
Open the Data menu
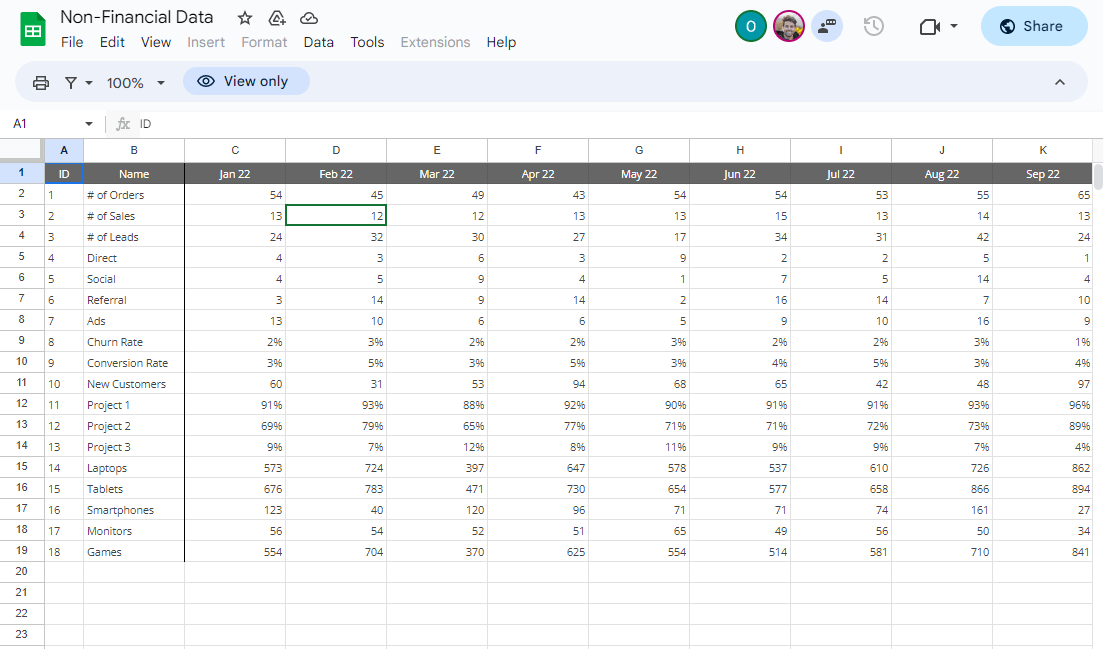[x=319, y=42]
